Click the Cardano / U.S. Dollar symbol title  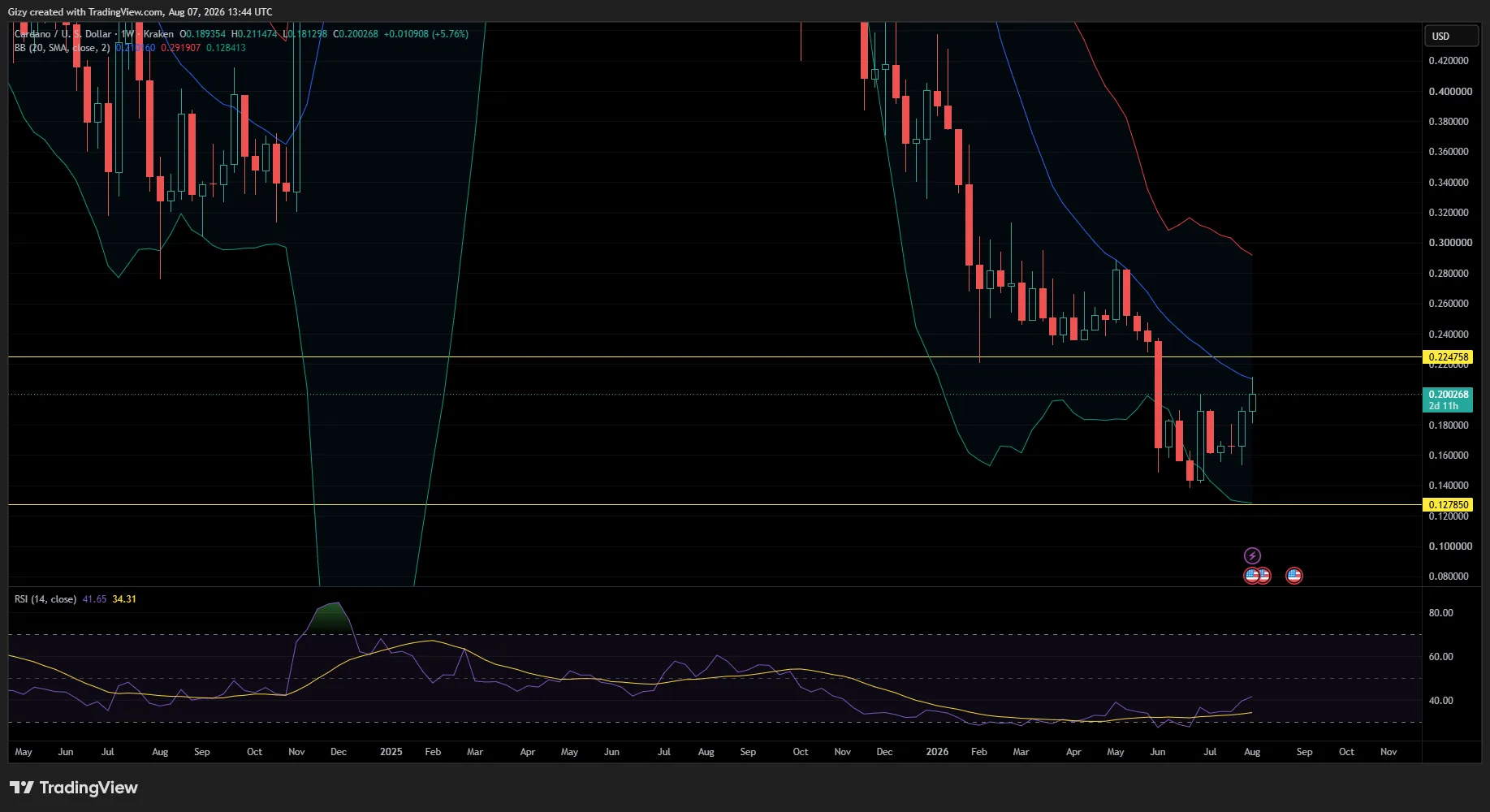coord(63,34)
